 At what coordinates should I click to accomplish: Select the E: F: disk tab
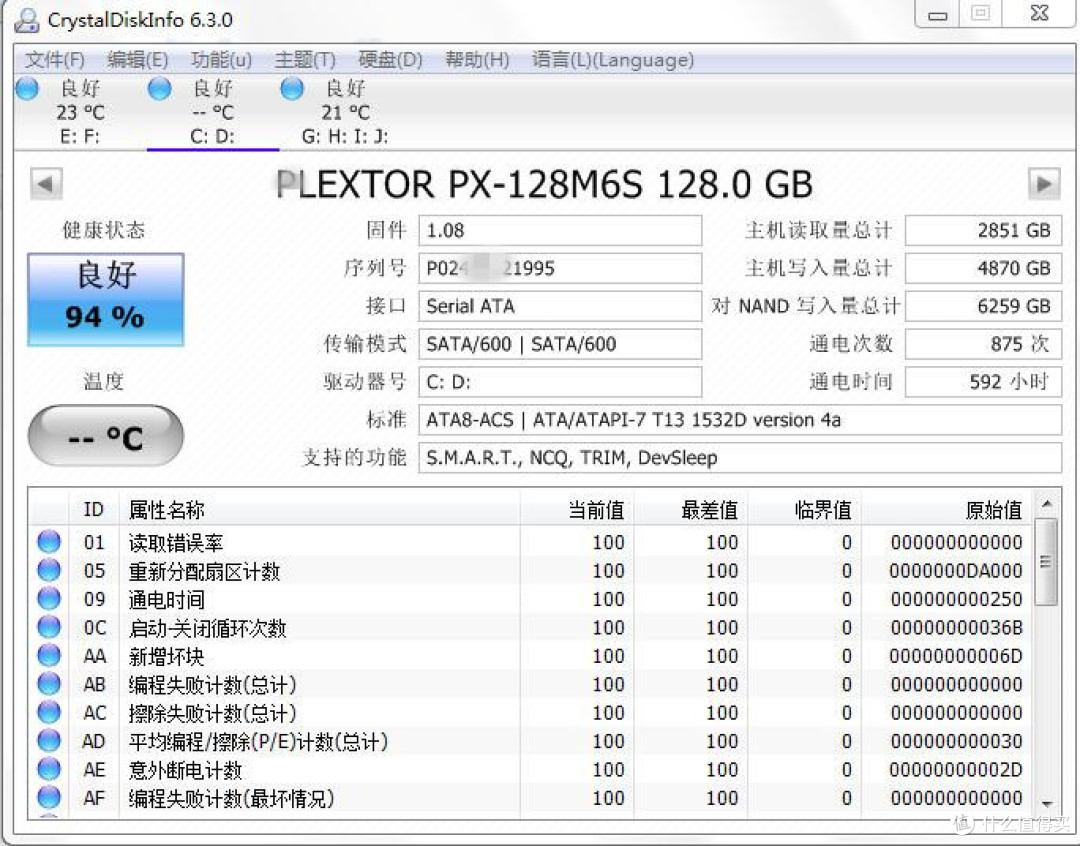pyautogui.click(x=80, y=112)
